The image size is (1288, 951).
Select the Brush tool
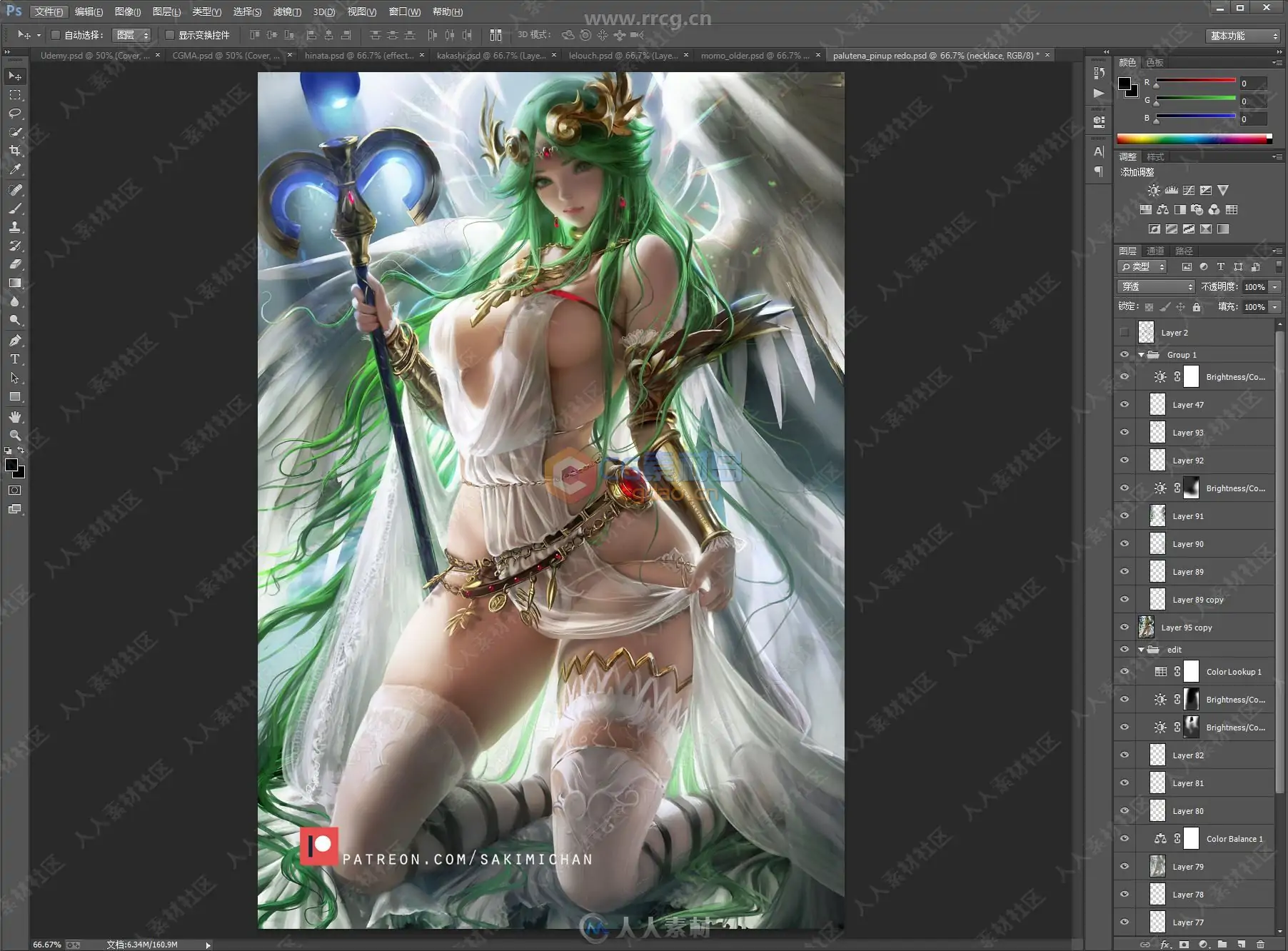[15, 208]
